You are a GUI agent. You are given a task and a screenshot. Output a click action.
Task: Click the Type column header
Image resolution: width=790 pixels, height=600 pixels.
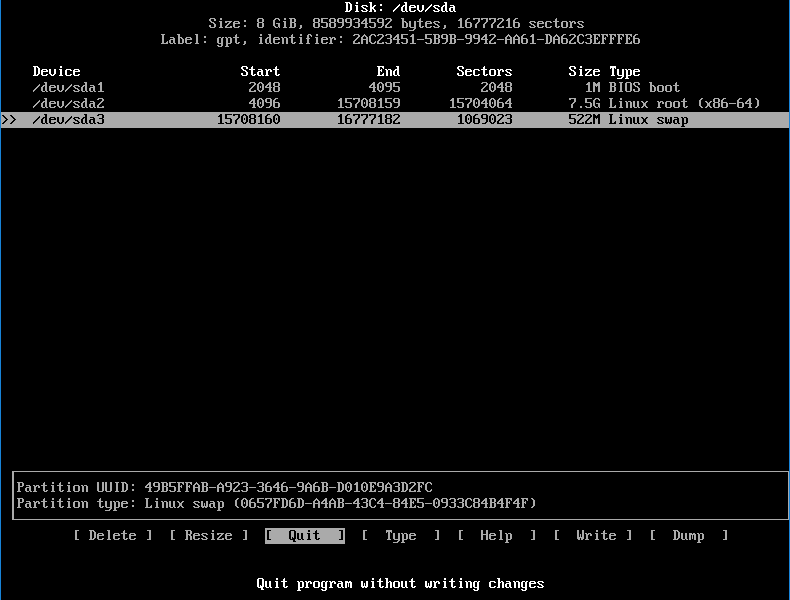tap(625, 72)
